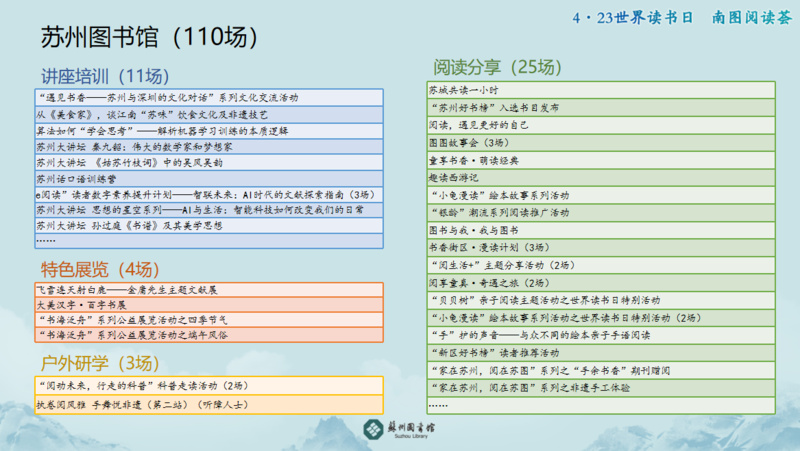The height and width of the screenshot is (451, 800).
Task: Select the '户外研学（3场）' section heading
Action: [x=100, y=363]
